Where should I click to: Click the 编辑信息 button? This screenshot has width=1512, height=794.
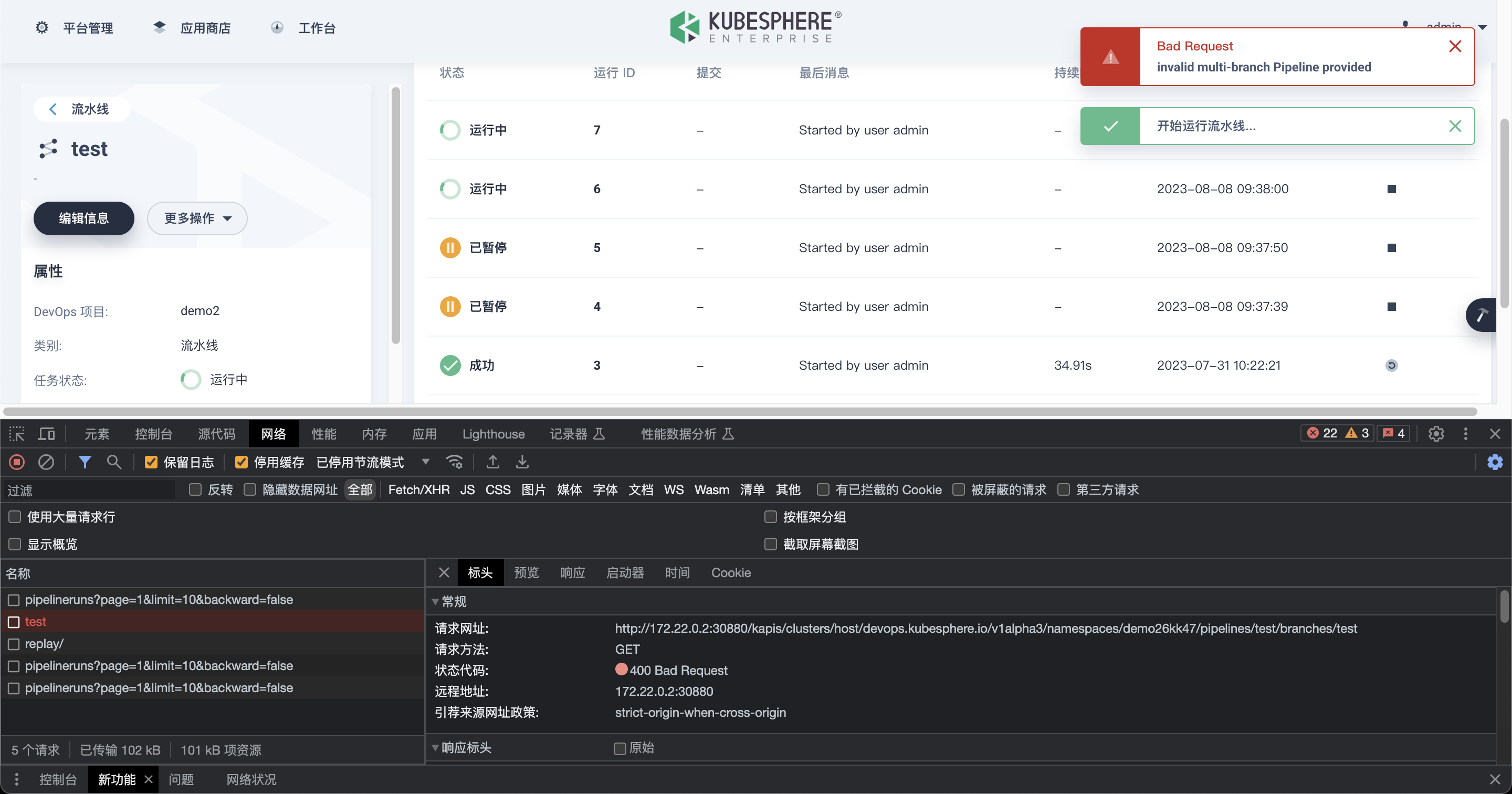pos(83,218)
